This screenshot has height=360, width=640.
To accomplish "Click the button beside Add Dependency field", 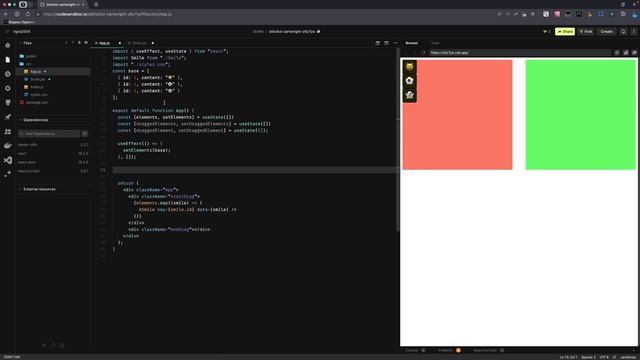I will click(x=84, y=133).
